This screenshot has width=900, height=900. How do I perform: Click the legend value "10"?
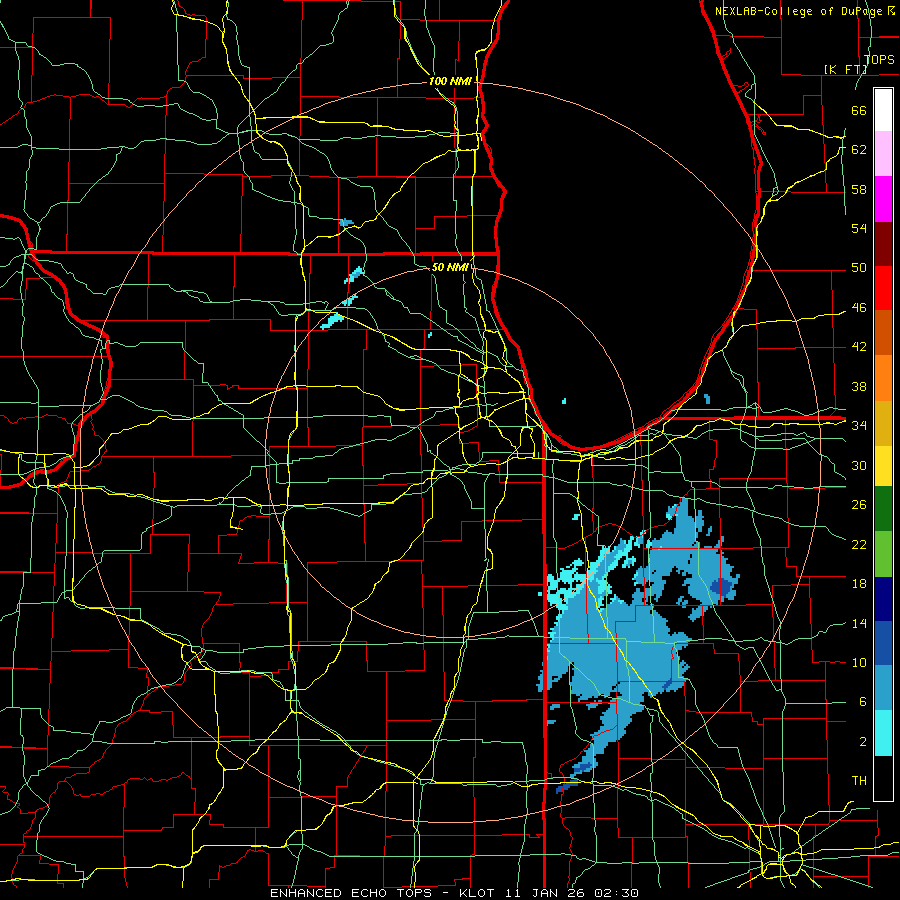(859, 663)
